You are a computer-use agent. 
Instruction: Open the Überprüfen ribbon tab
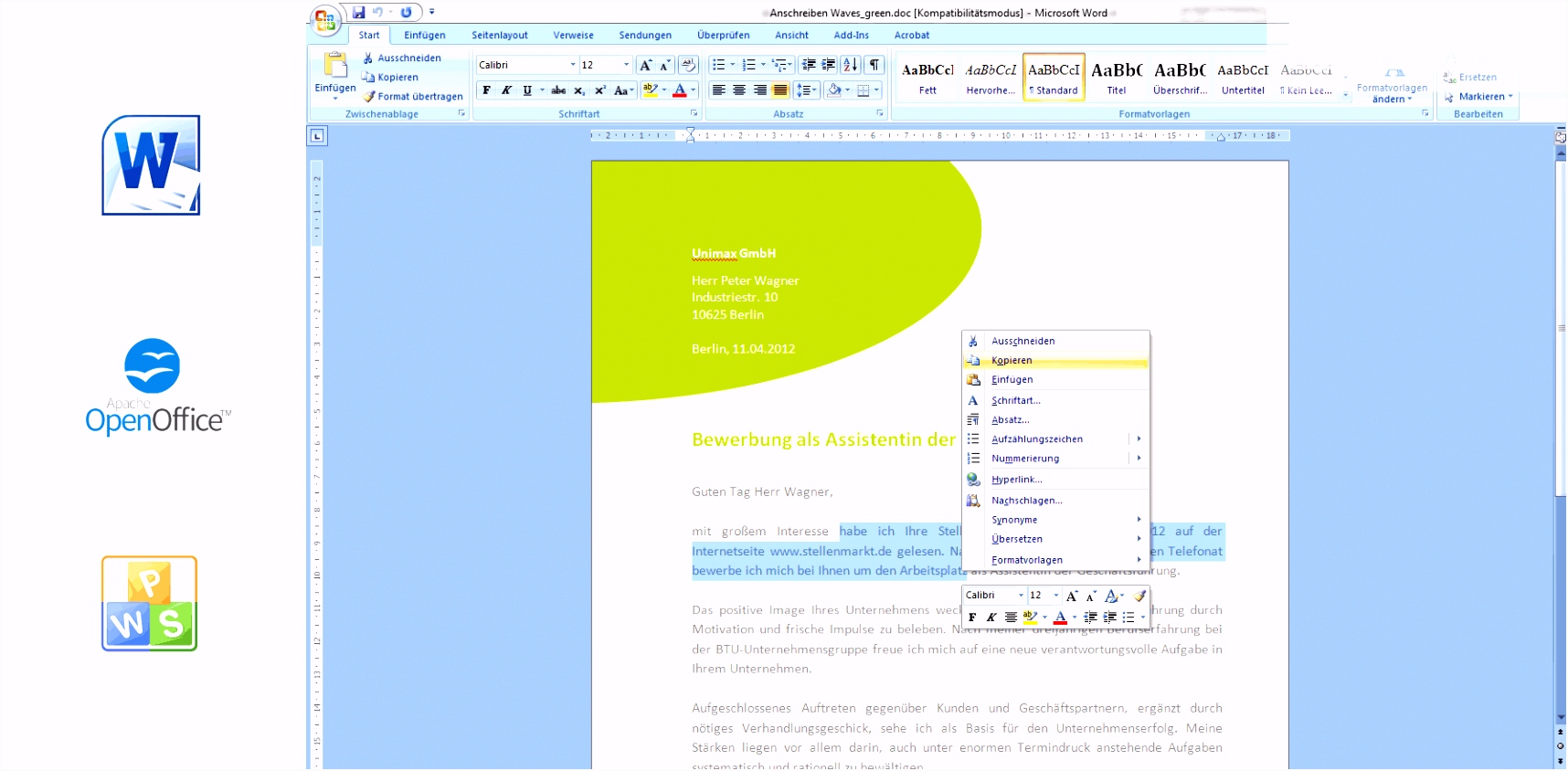pyautogui.click(x=724, y=35)
